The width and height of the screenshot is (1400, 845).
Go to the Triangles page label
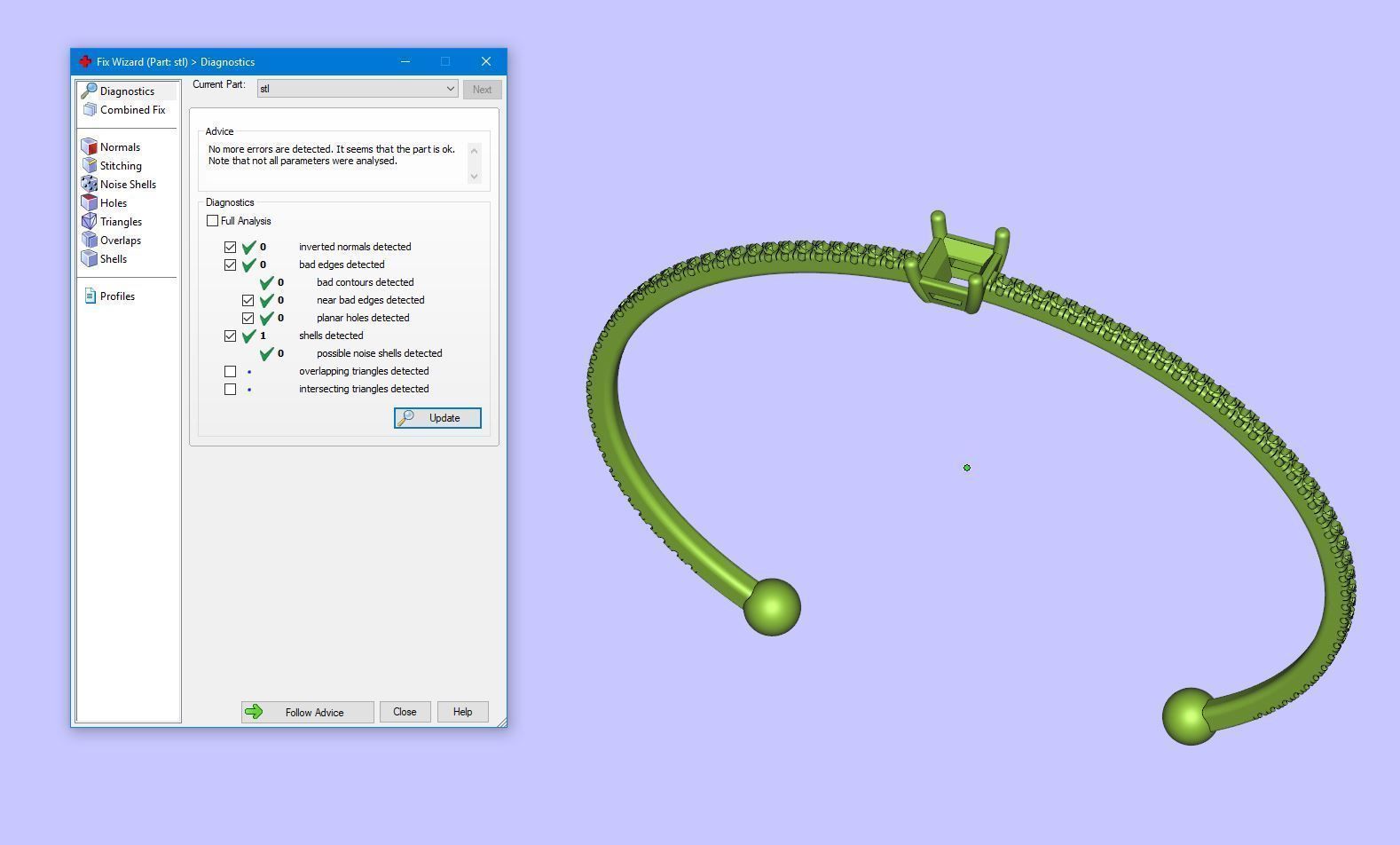pyautogui.click(x=121, y=222)
